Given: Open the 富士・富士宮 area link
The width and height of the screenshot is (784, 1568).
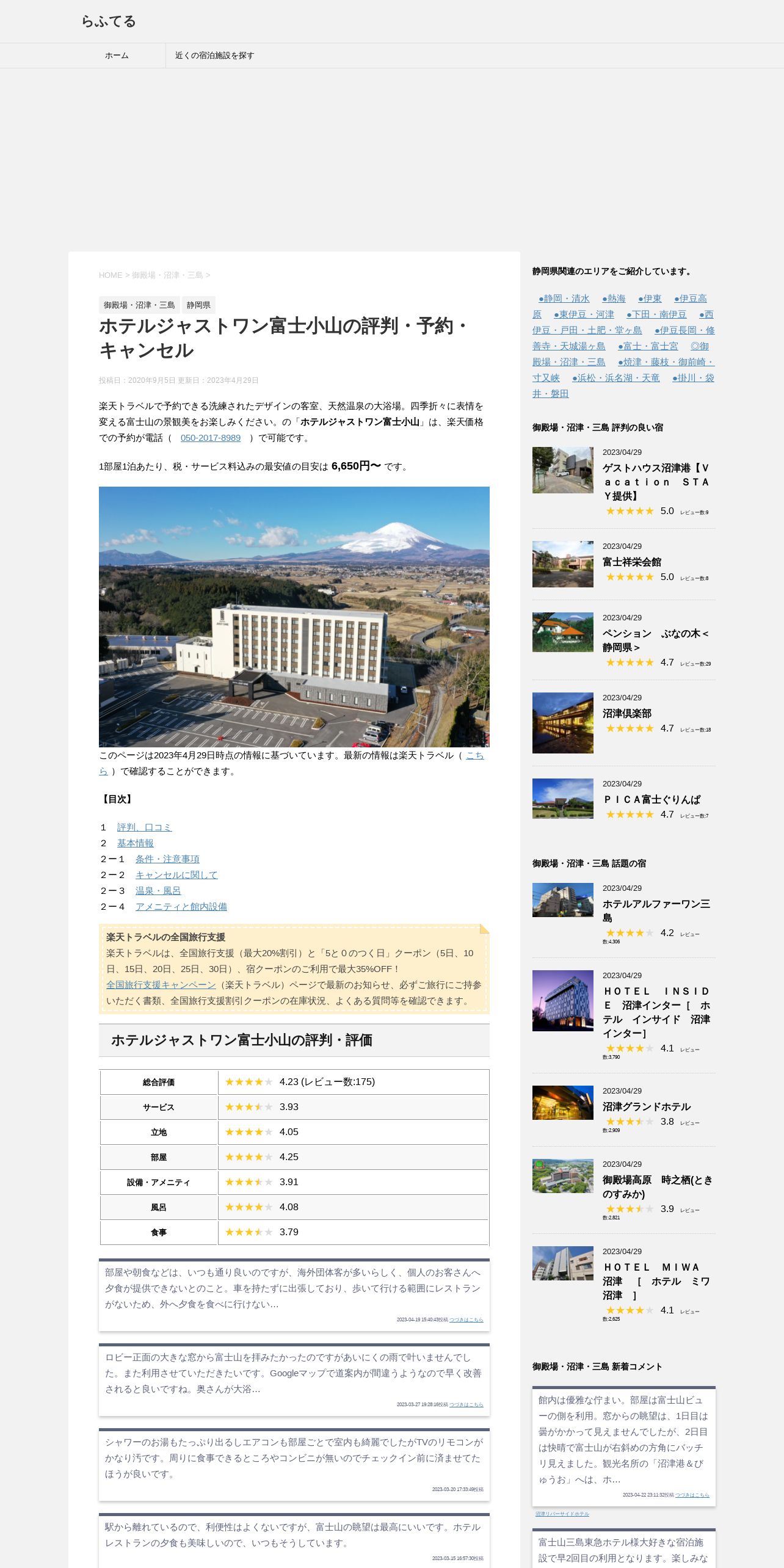Looking at the screenshot, I should click(x=648, y=346).
